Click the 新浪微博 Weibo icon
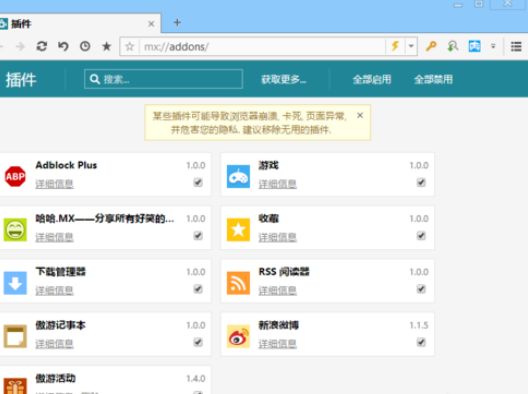This screenshot has width=528, height=394. coord(238,336)
